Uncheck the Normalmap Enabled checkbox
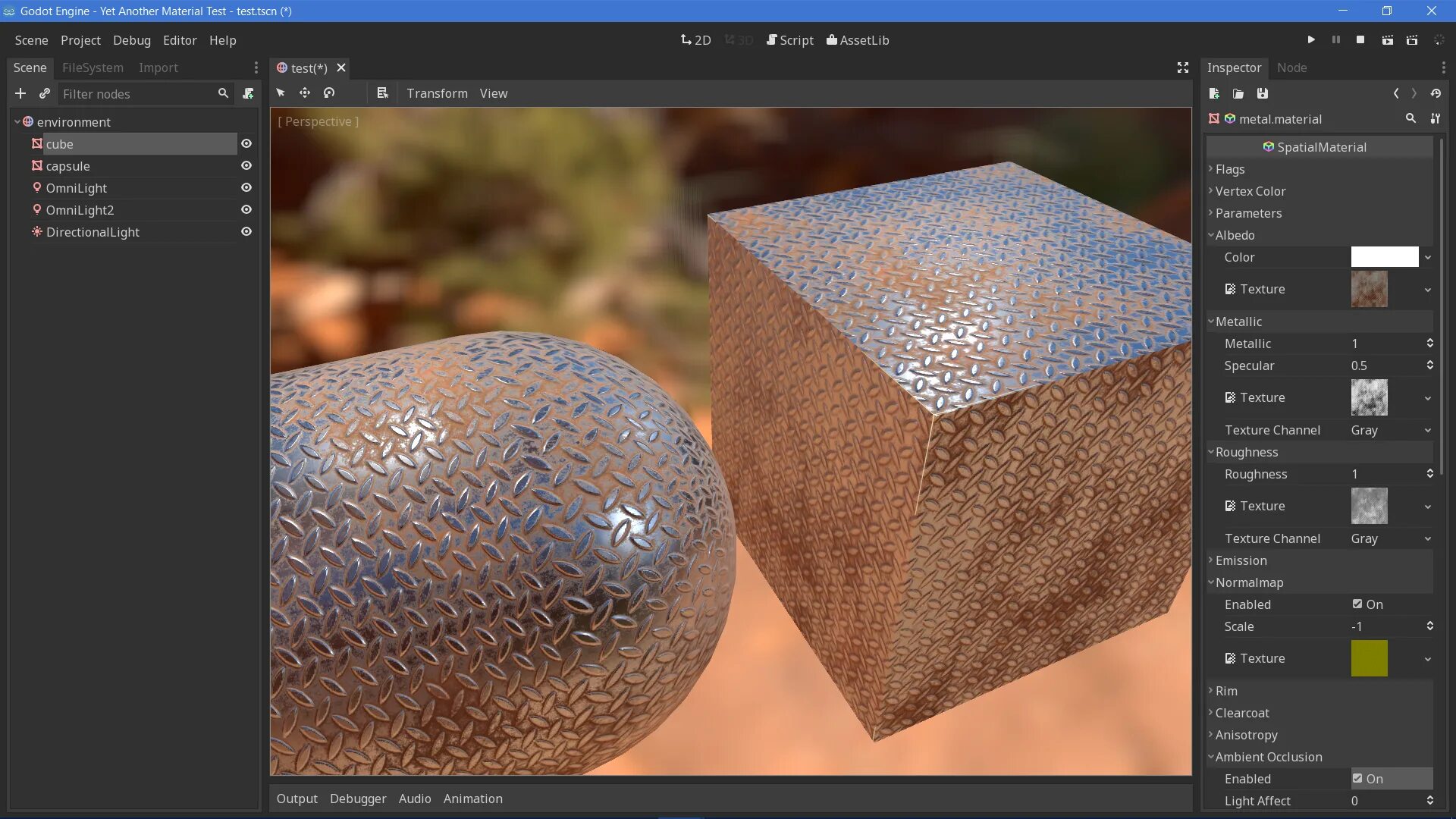Screen dimensions: 1456x819 (x=1357, y=604)
